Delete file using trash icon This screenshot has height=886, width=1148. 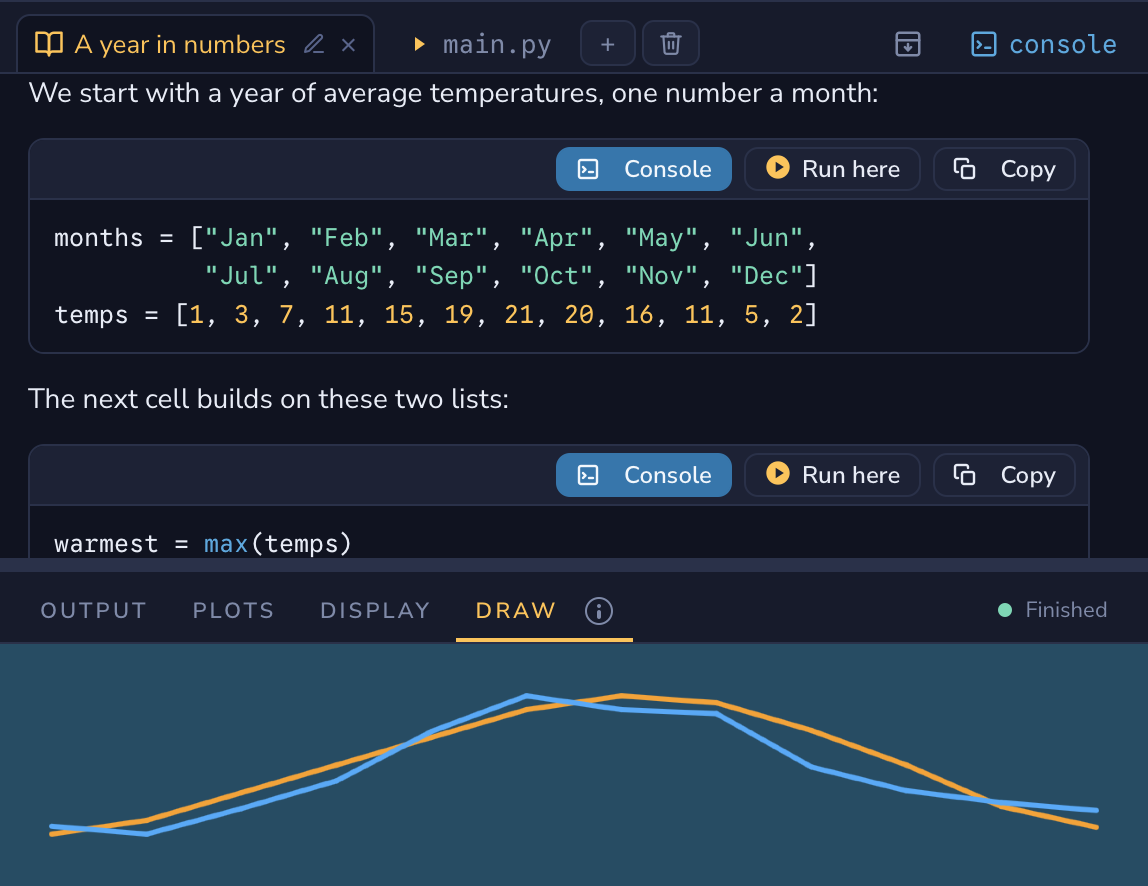pyautogui.click(x=671, y=44)
